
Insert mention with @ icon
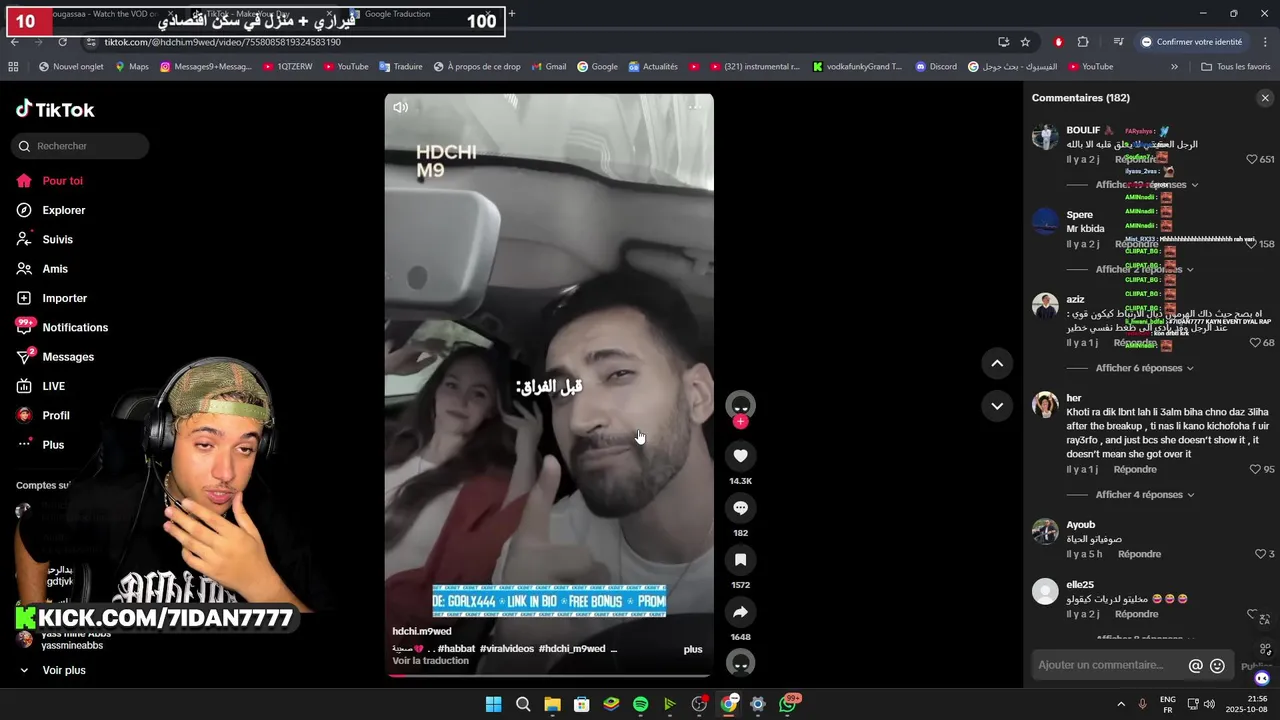point(1195,666)
